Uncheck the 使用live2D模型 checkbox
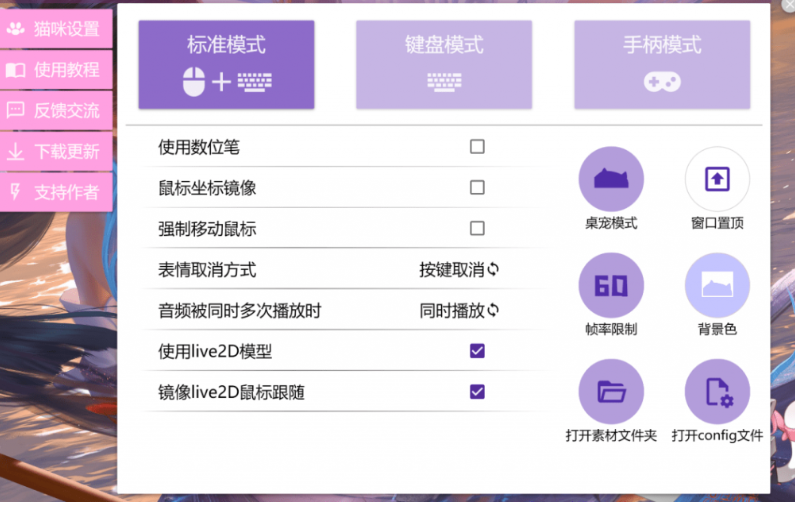This screenshot has width=795, height=509. (x=477, y=351)
